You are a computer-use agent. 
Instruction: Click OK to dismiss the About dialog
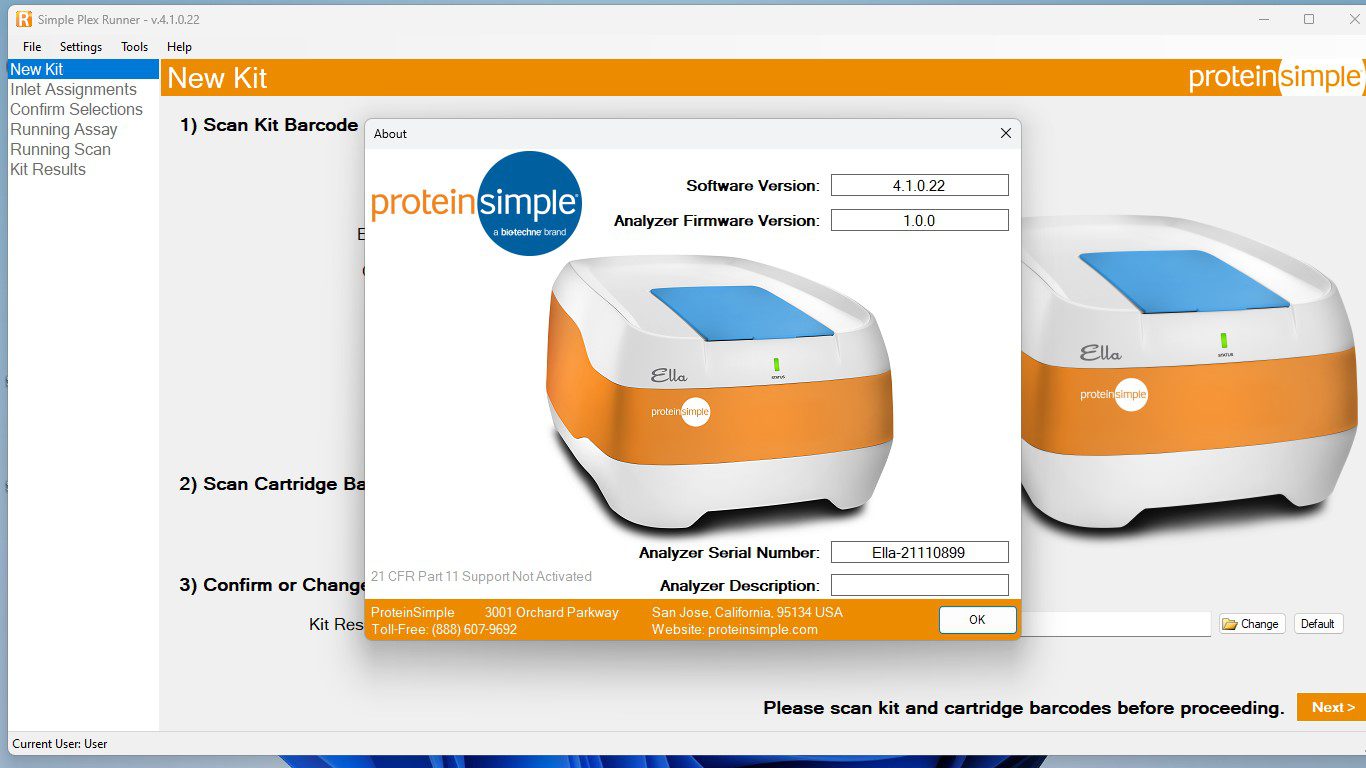pos(977,620)
